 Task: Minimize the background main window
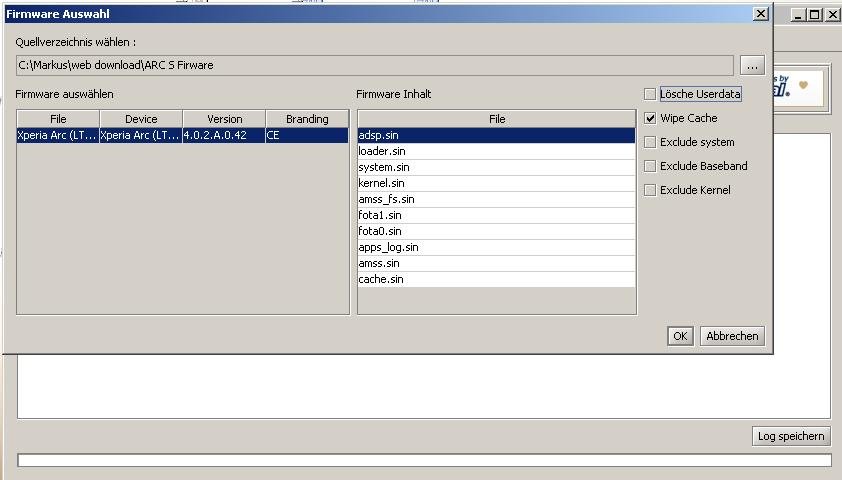(798, 15)
